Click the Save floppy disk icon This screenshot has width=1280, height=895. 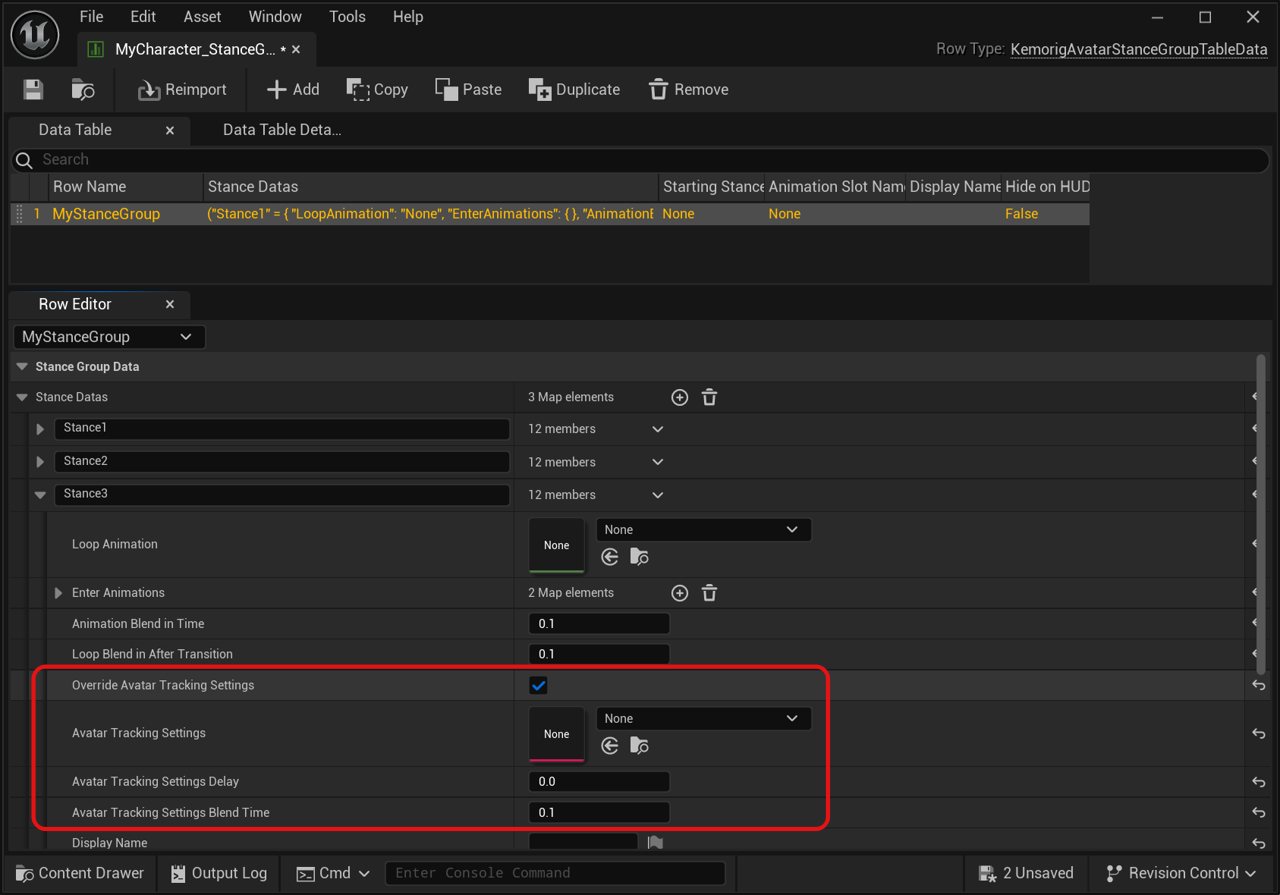(x=33, y=90)
